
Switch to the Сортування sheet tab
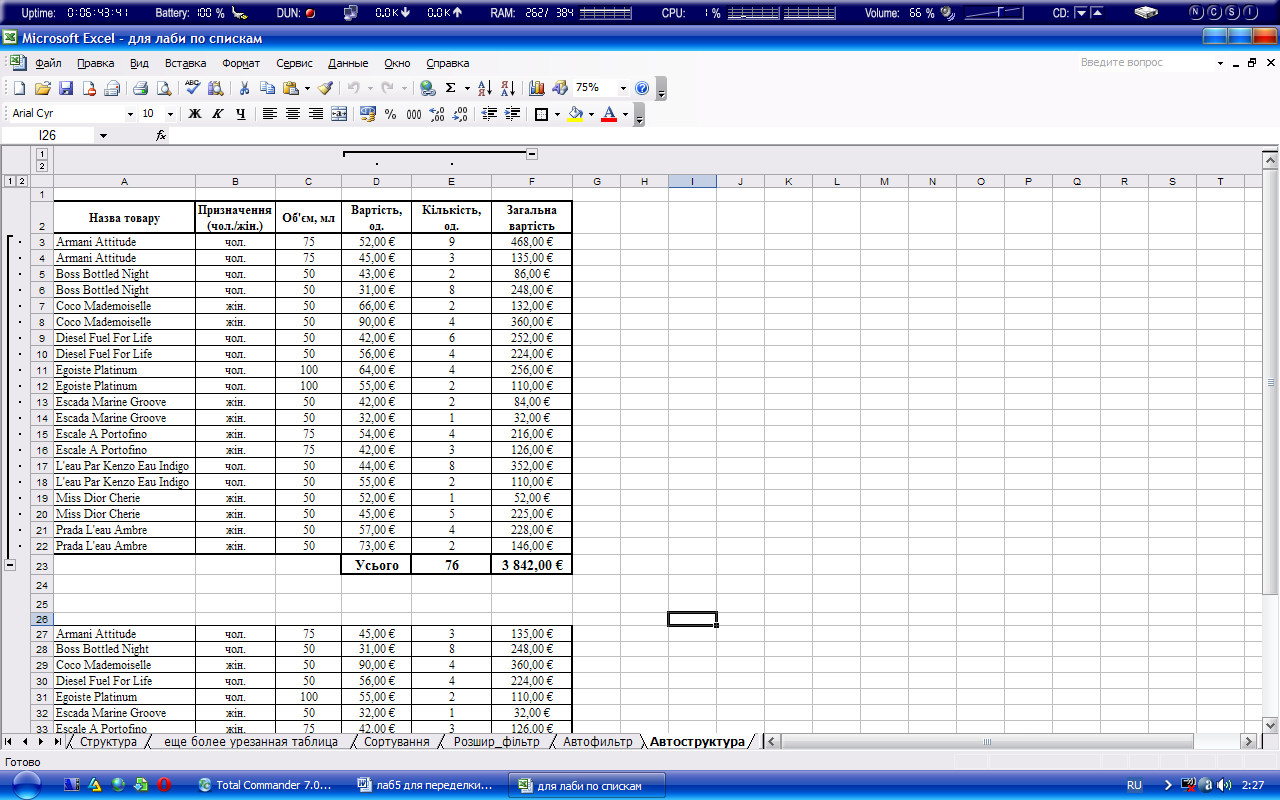[x=397, y=742]
